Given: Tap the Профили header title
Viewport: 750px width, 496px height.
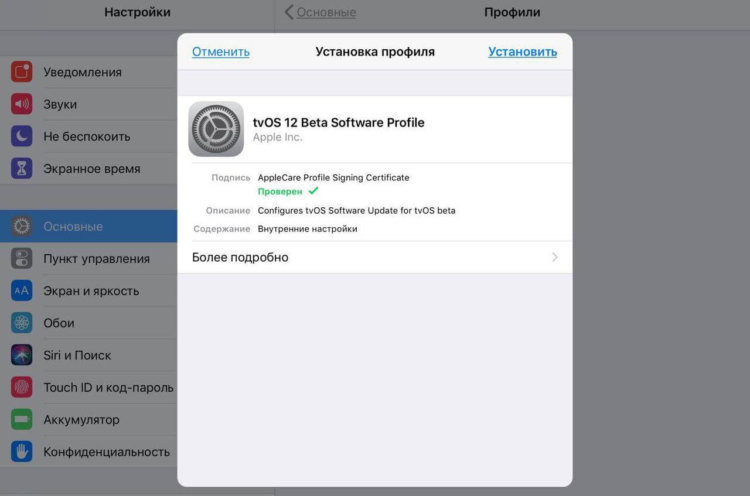Looking at the screenshot, I should pos(512,12).
